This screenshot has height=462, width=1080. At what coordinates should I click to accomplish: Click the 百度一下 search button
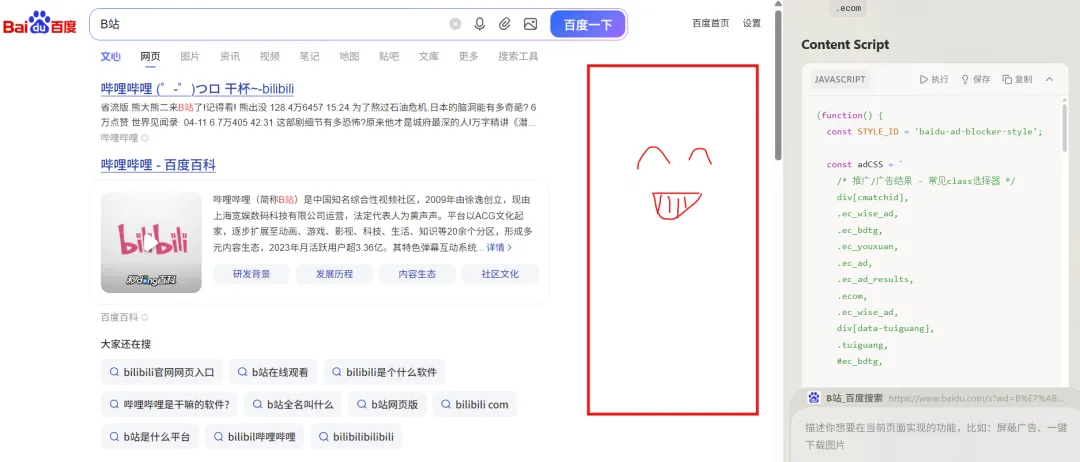[588, 25]
